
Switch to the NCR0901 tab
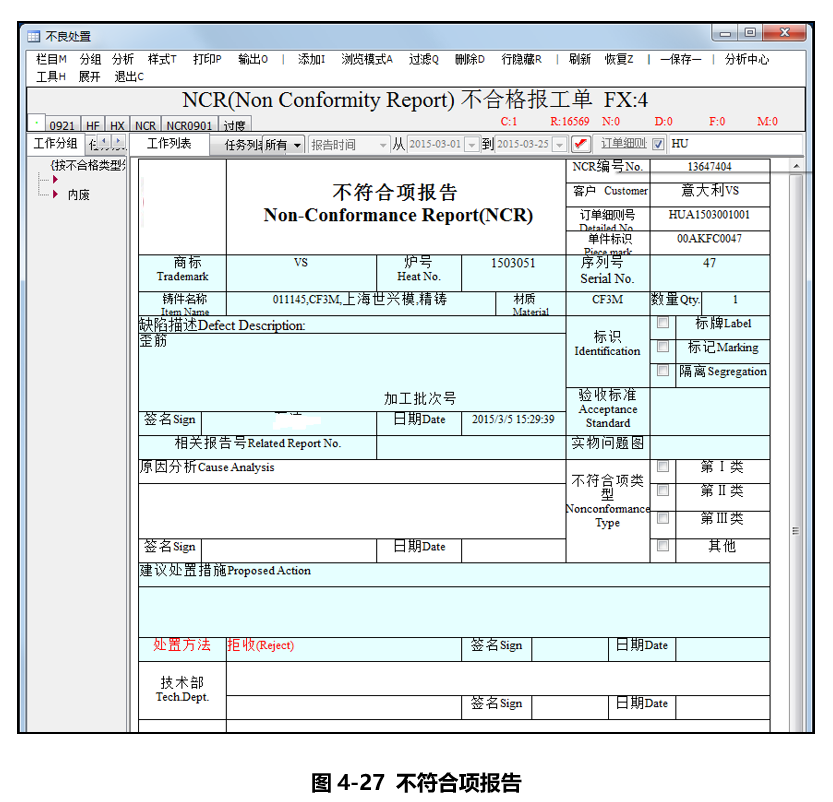(189, 125)
